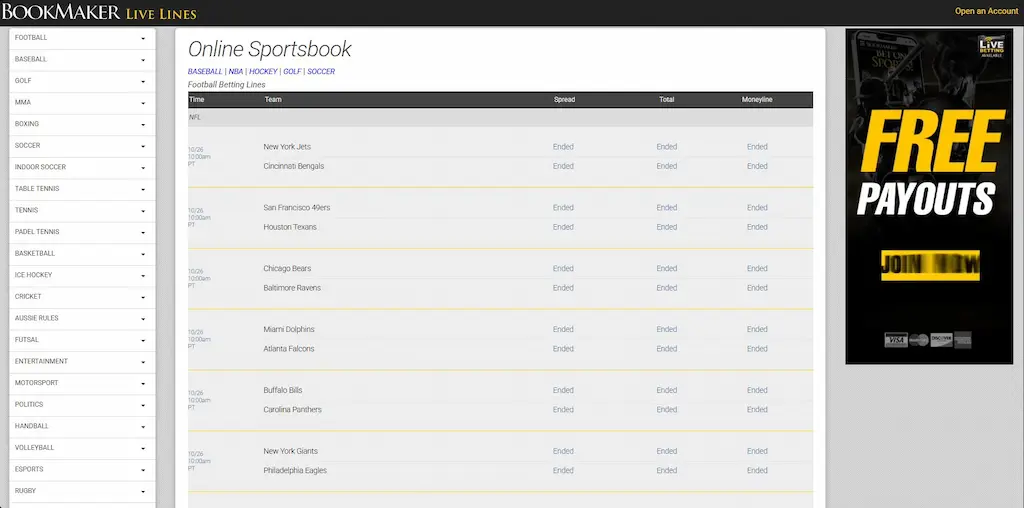Expand the Table Tennis sidebar category
The width and height of the screenshot is (1024, 508).
pos(82,189)
